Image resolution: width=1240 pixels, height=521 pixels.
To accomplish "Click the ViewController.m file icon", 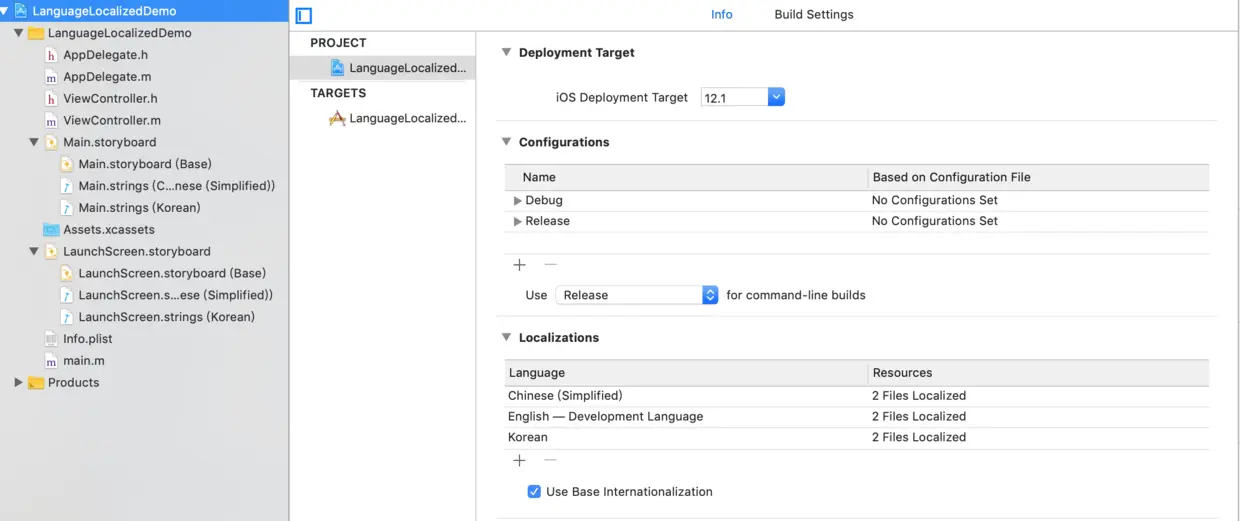I will 52,121.
